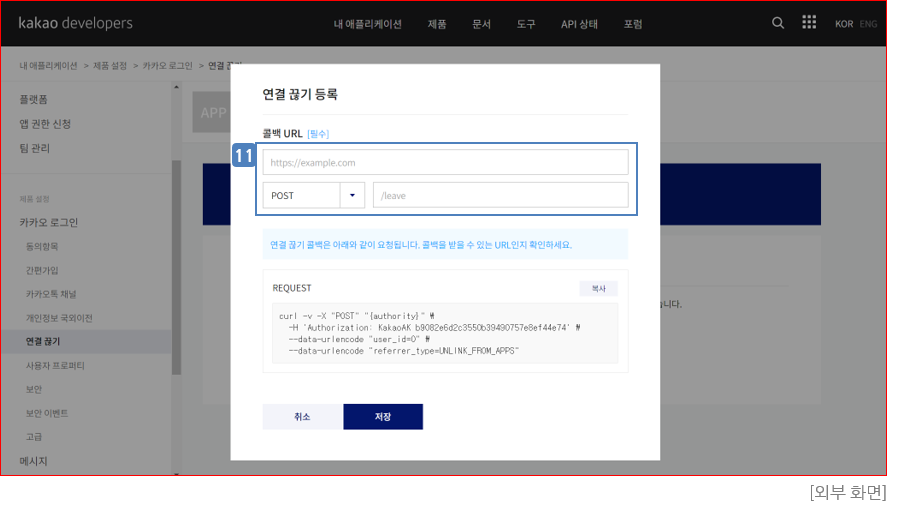Click the /leave path input field
This screenshot has width=903, height=513.
pyautogui.click(x=500, y=195)
